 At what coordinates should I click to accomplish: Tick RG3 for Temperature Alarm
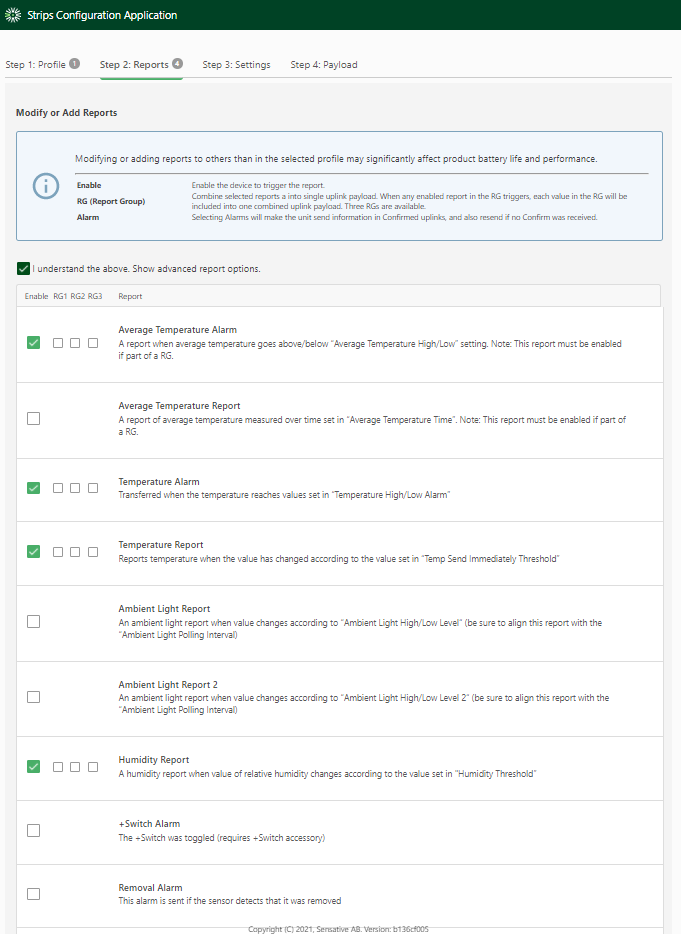pyautogui.click(x=93, y=488)
